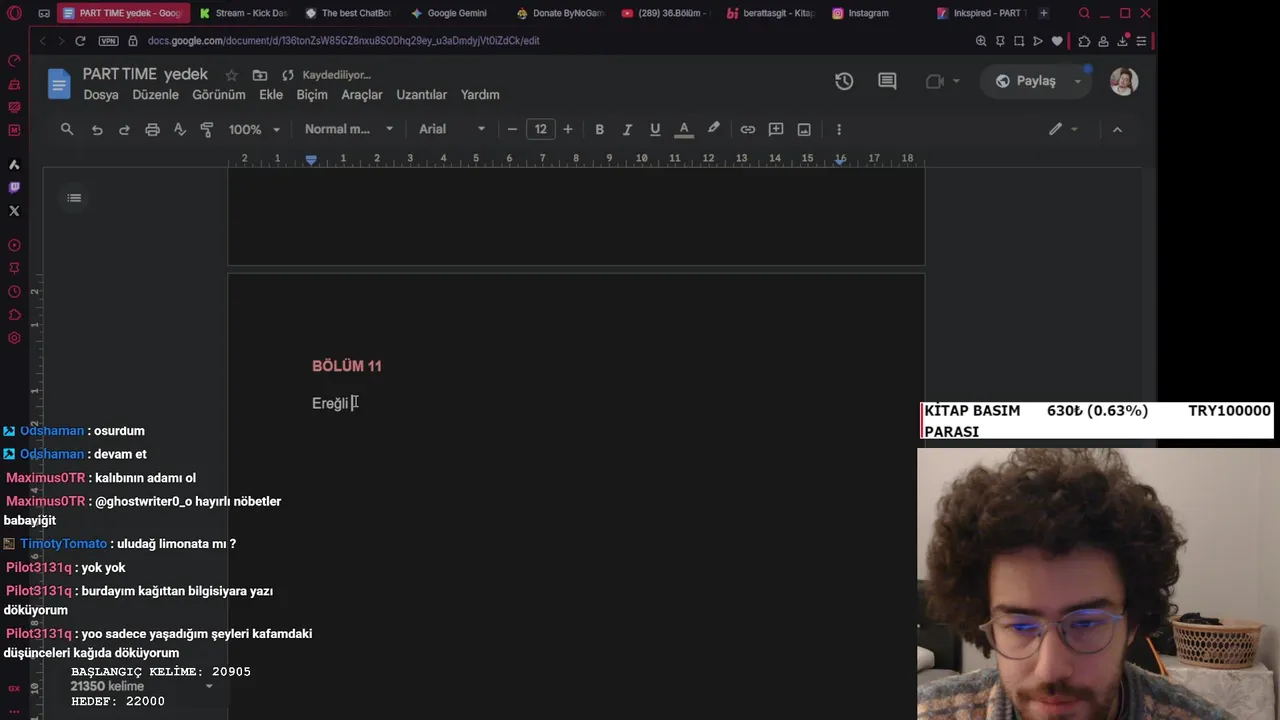Open the Dosya menu
1280x720 pixels.
pyautogui.click(x=101, y=95)
